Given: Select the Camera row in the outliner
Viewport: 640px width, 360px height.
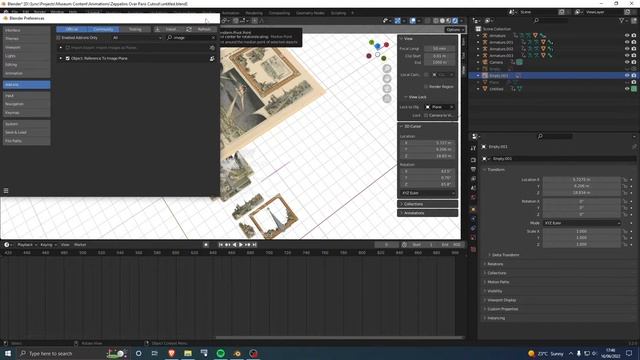Looking at the screenshot, I should (496, 62).
